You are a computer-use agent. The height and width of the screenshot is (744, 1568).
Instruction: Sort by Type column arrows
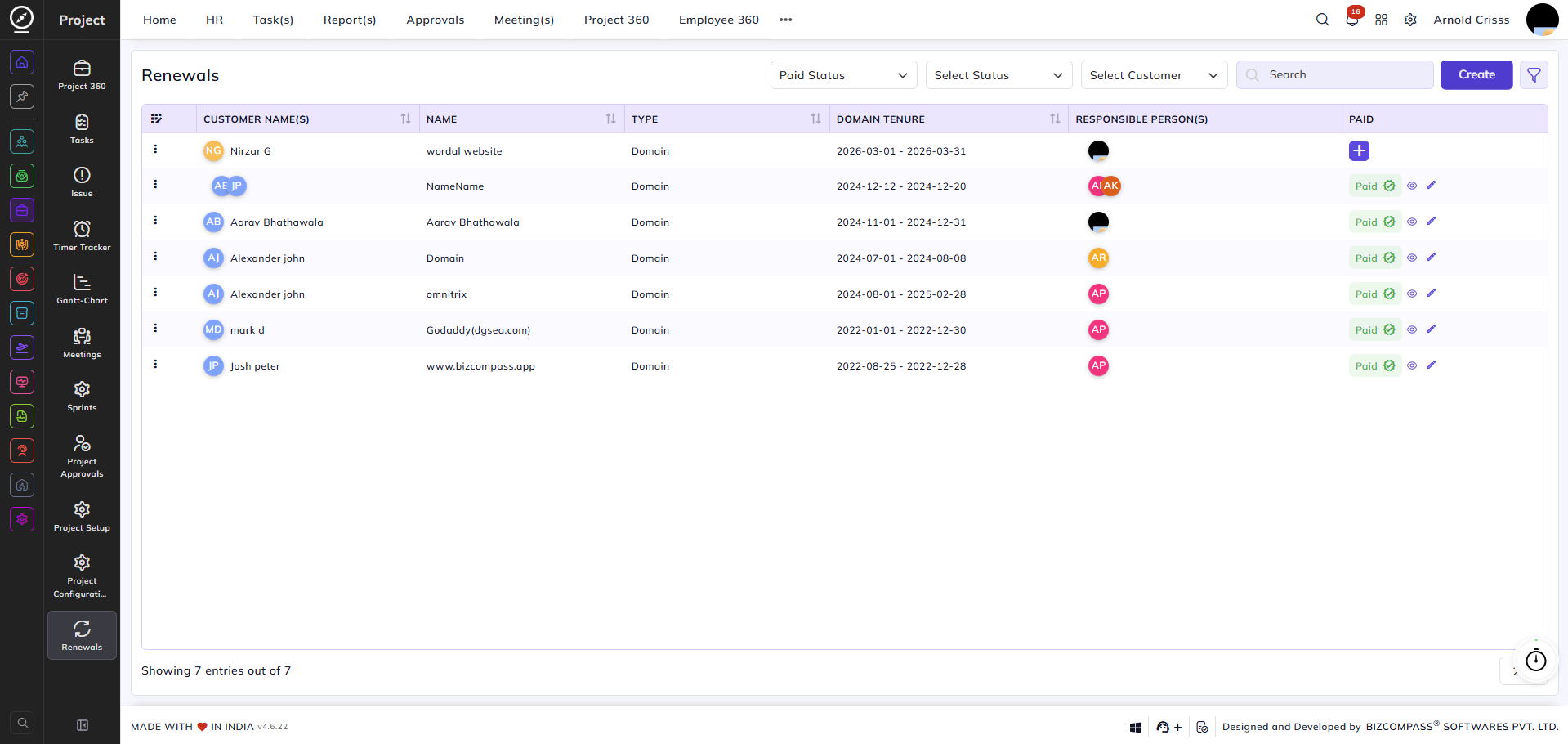[815, 119]
